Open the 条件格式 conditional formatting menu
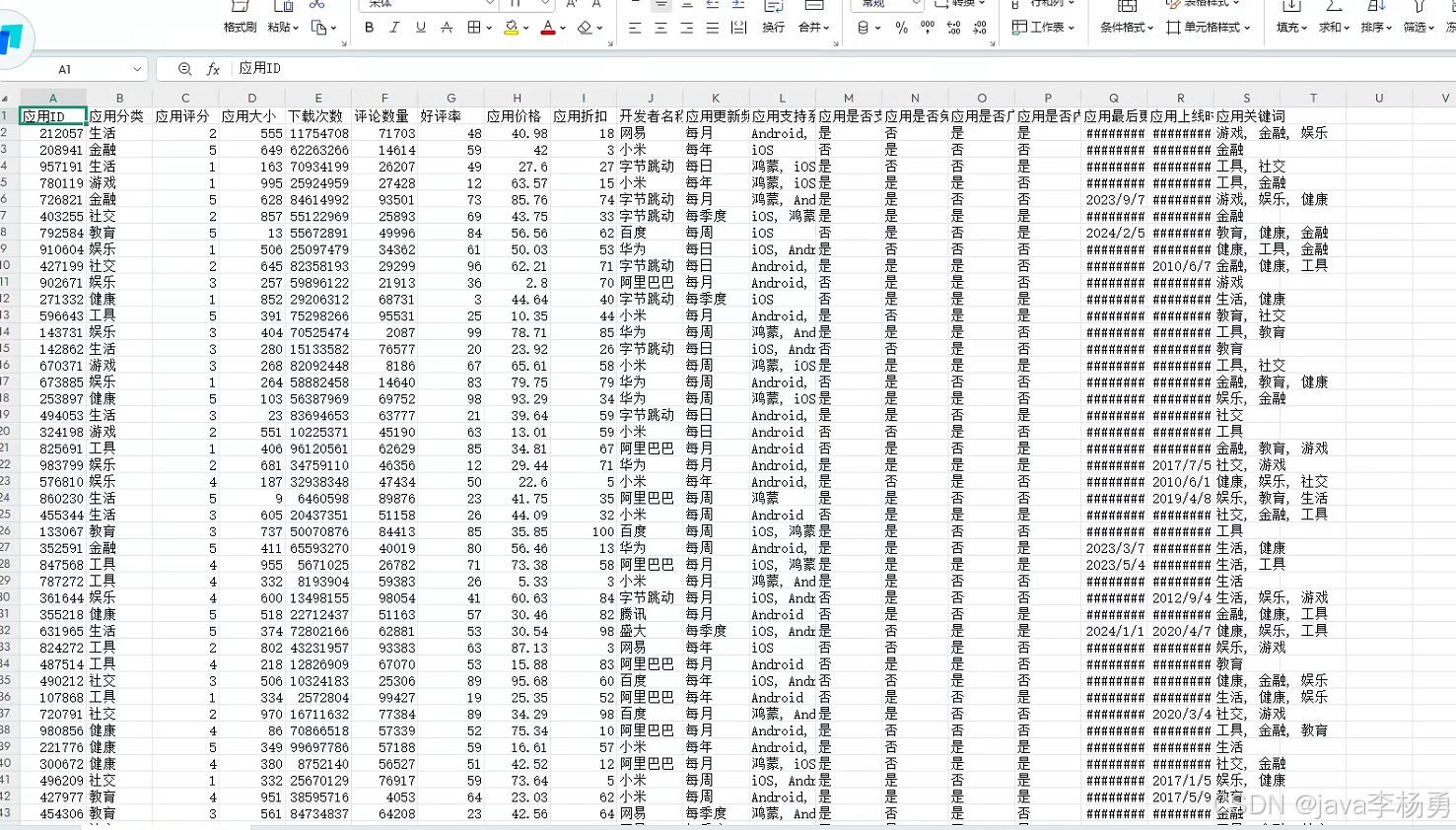This screenshot has height=830, width=1456. 1127,28
